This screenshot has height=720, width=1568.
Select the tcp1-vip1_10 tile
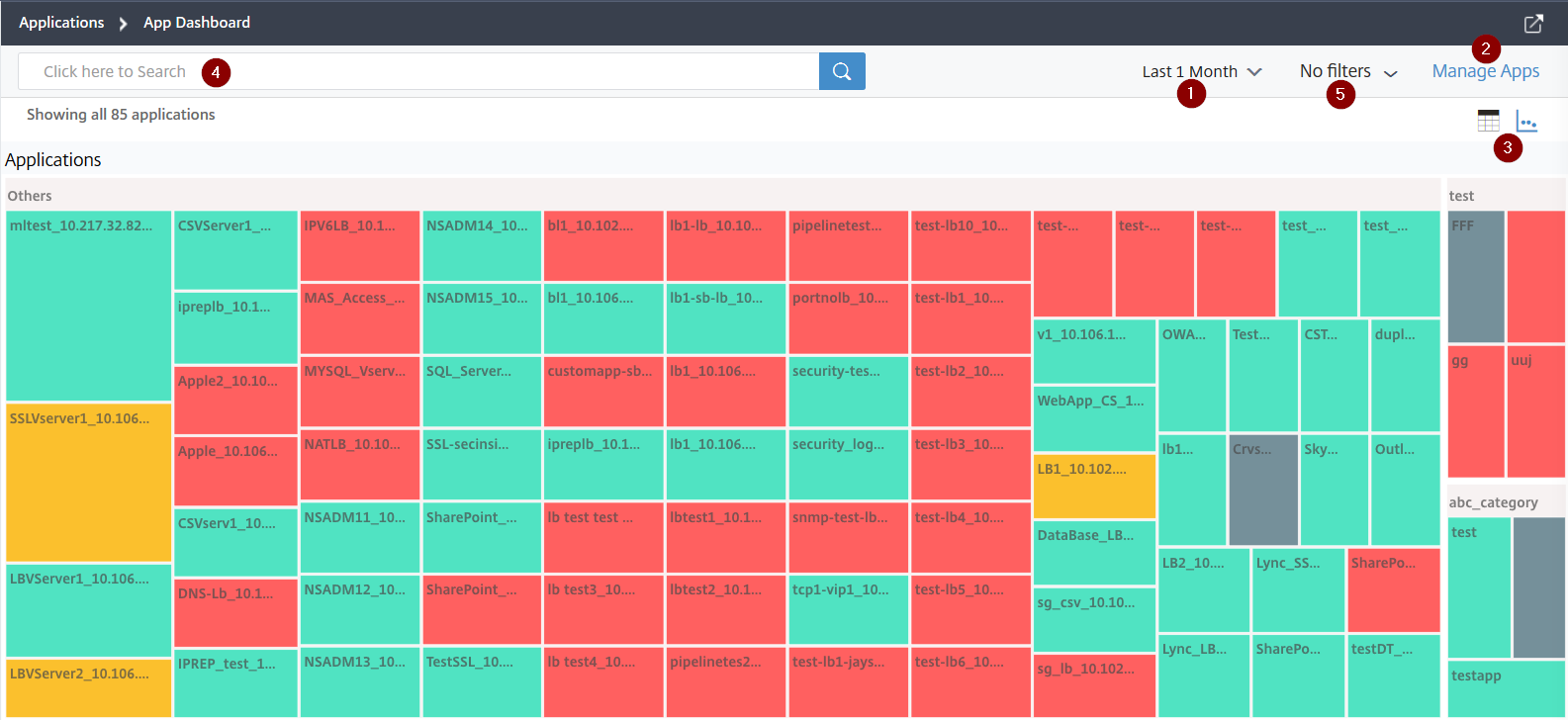(x=848, y=609)
